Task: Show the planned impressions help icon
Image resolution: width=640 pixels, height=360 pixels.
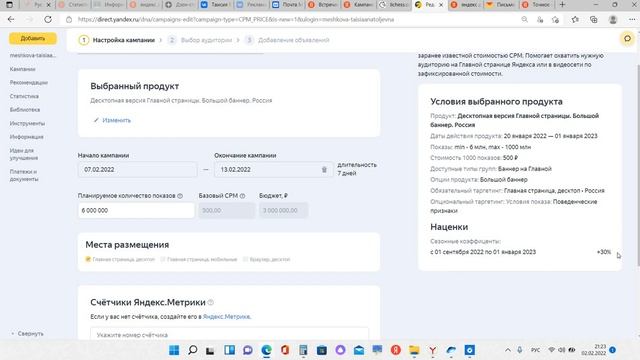Action: (180, 196)
